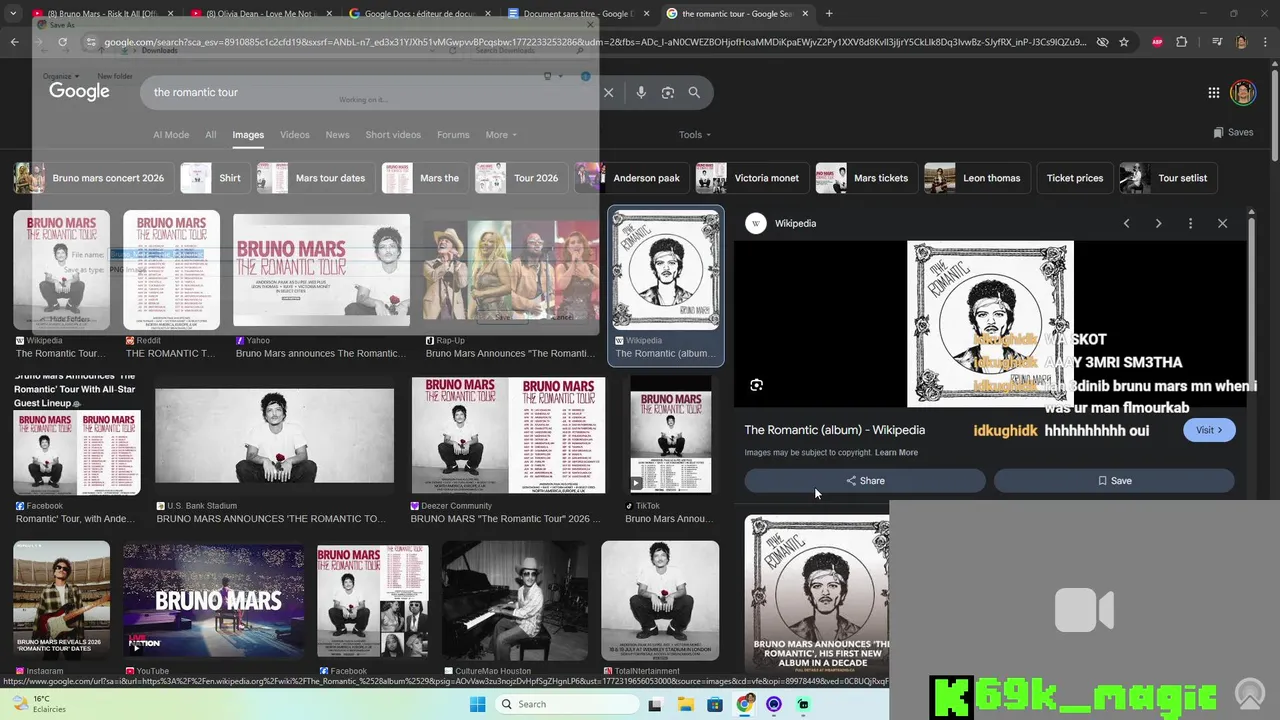Open the Saves collection
1280x720 pixels.
(x=1233, y=132)
